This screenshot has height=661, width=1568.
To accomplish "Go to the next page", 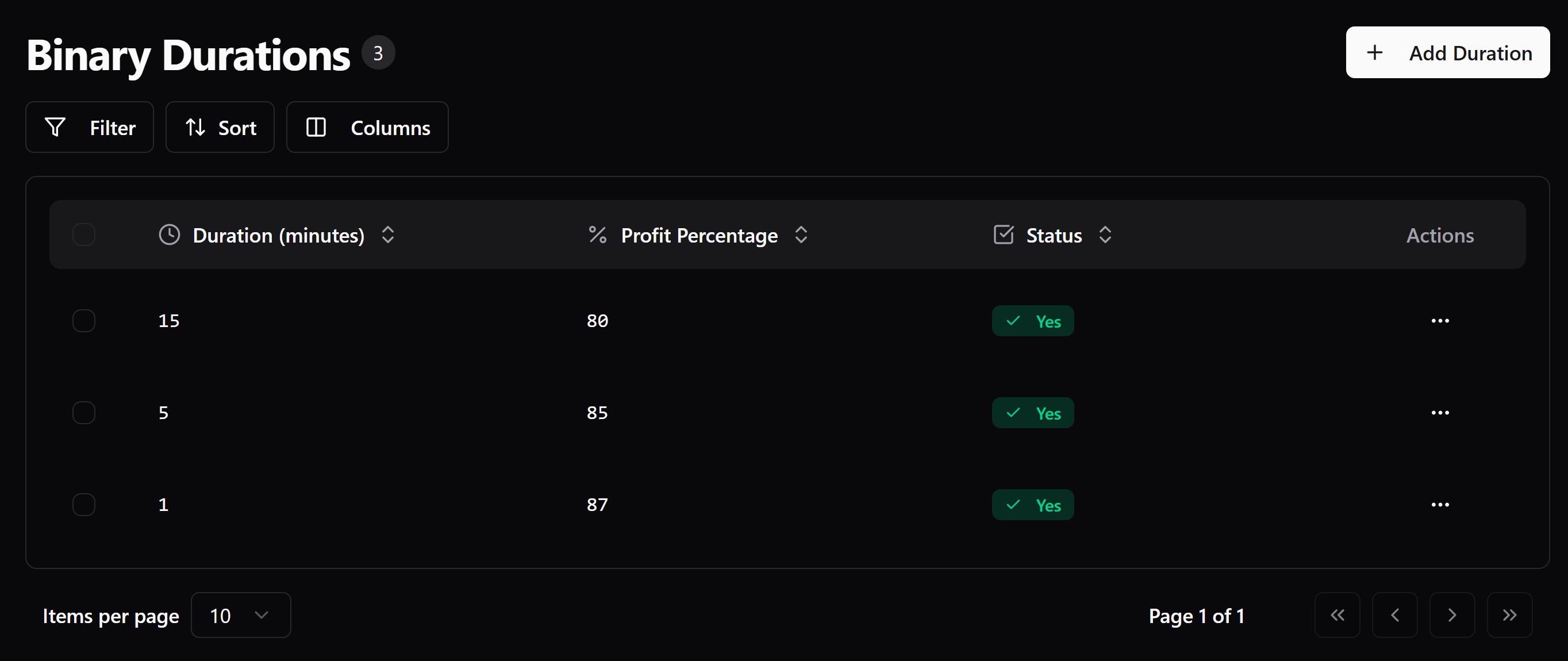I will [x=1452, y=616].
